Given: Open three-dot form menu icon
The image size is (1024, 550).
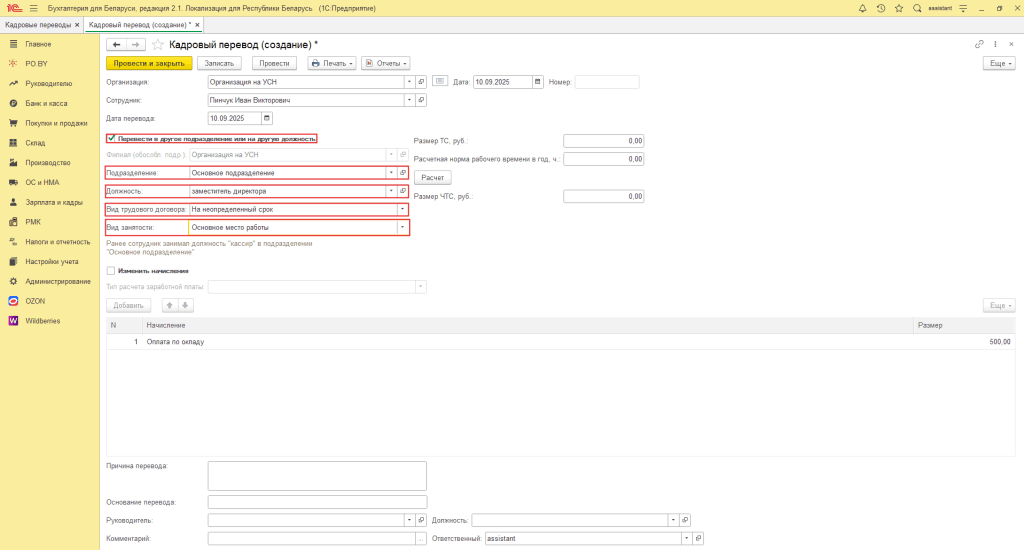Looking at the screenshot, I should pyautogui.click(x=995, y=44).
